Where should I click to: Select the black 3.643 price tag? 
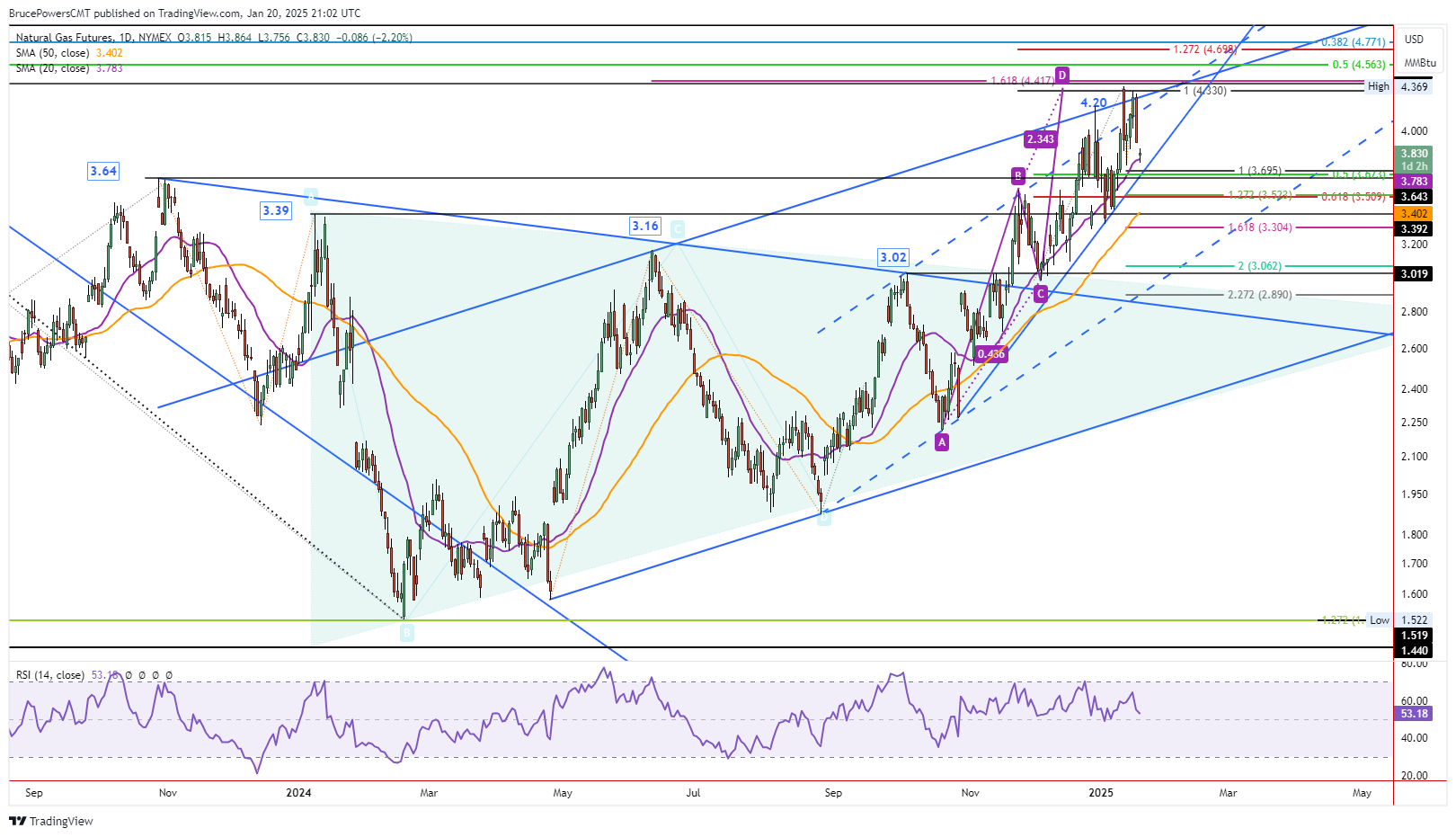[1414, 197]
